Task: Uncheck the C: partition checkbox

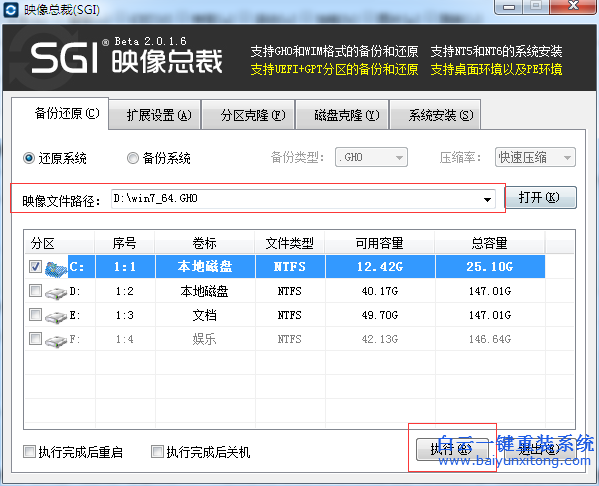Action: coord(36,267)
